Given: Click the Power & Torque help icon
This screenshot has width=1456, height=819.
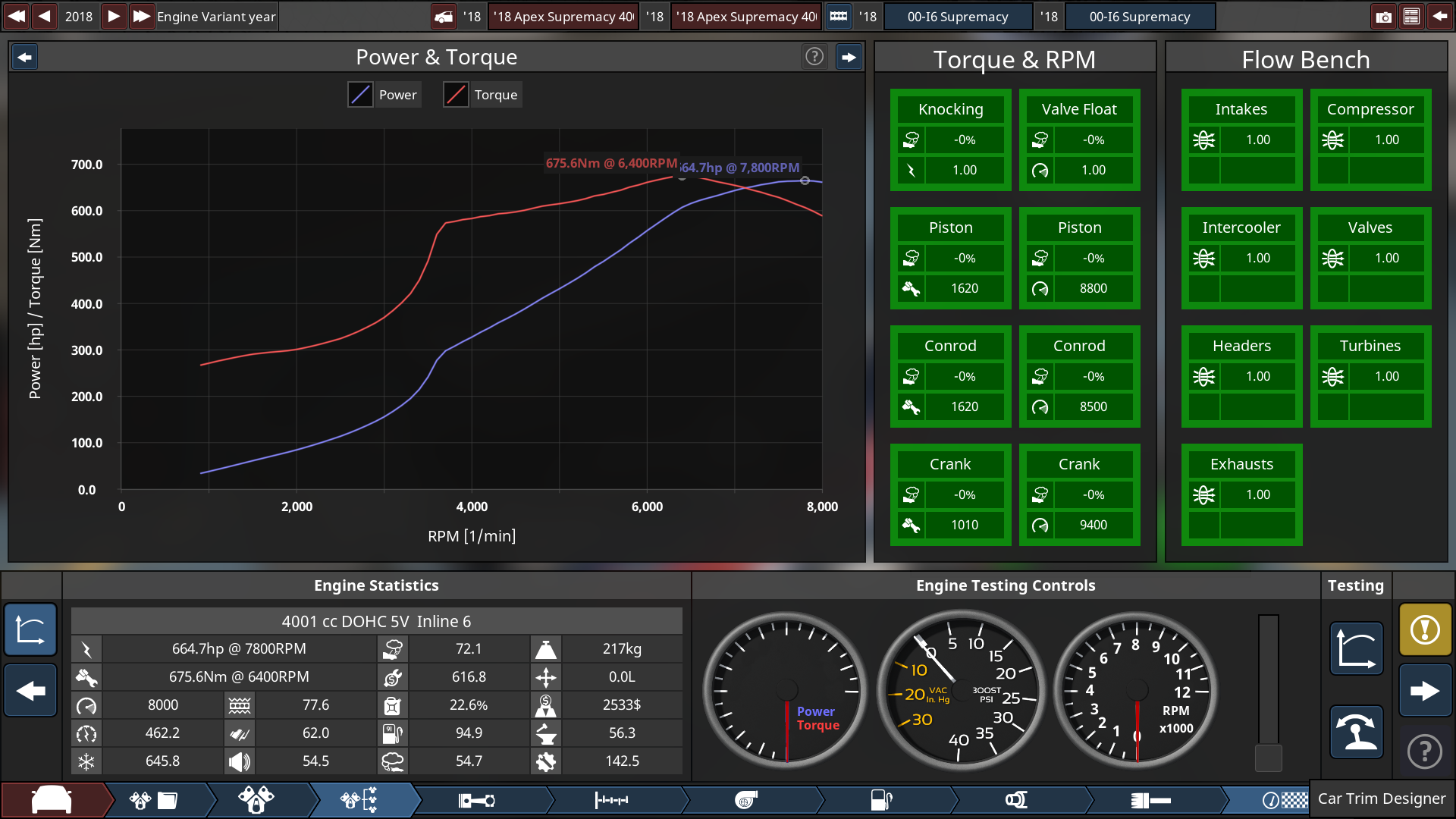Looking at the screenshot, I should [x=814, y=57].
